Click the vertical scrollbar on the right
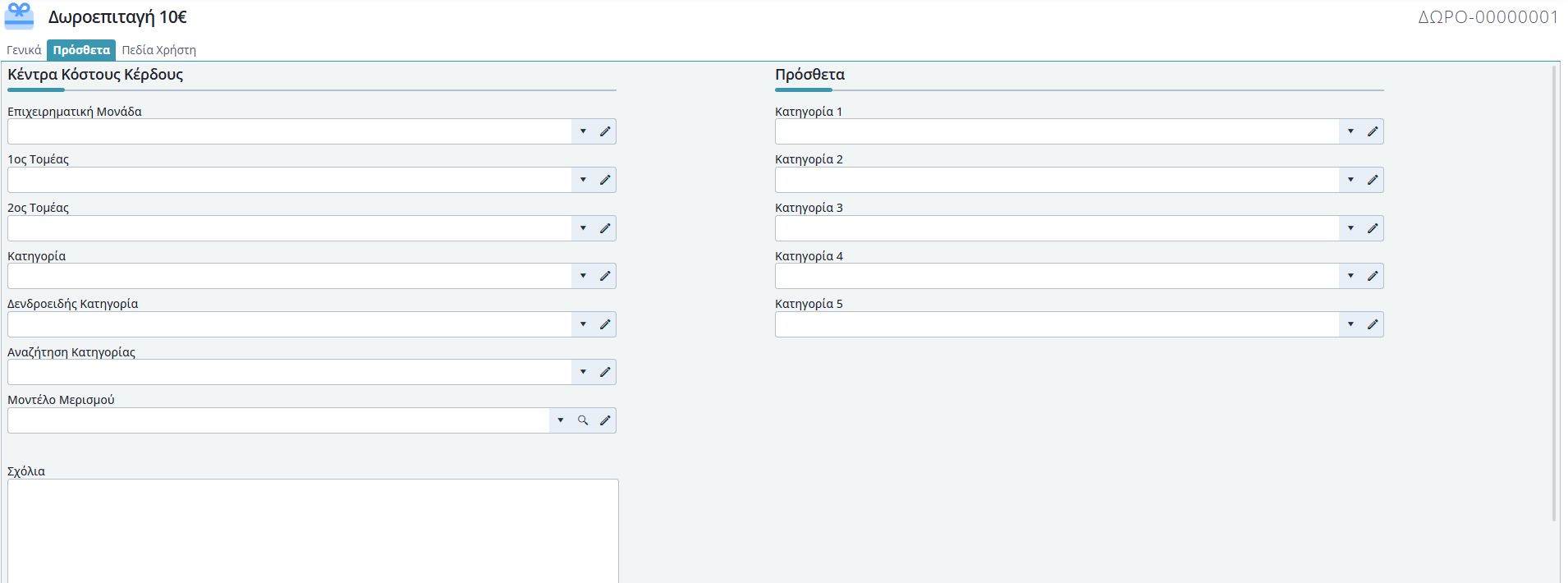1568x583 pixels. [1553, 296]
